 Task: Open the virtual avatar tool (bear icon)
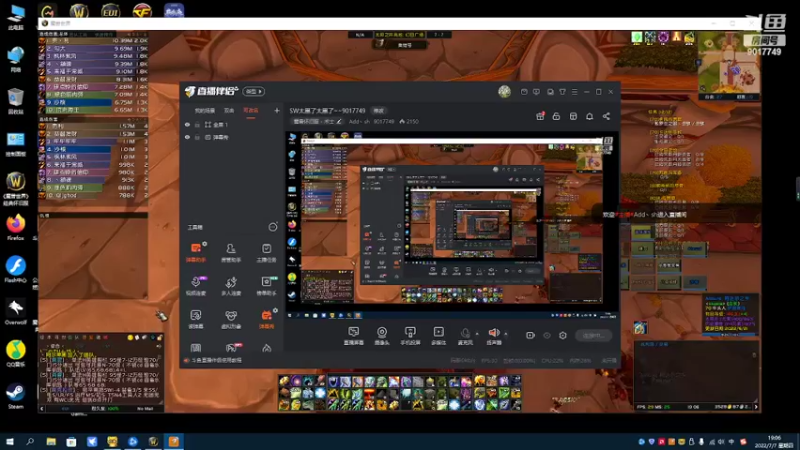tap(231, 319)
